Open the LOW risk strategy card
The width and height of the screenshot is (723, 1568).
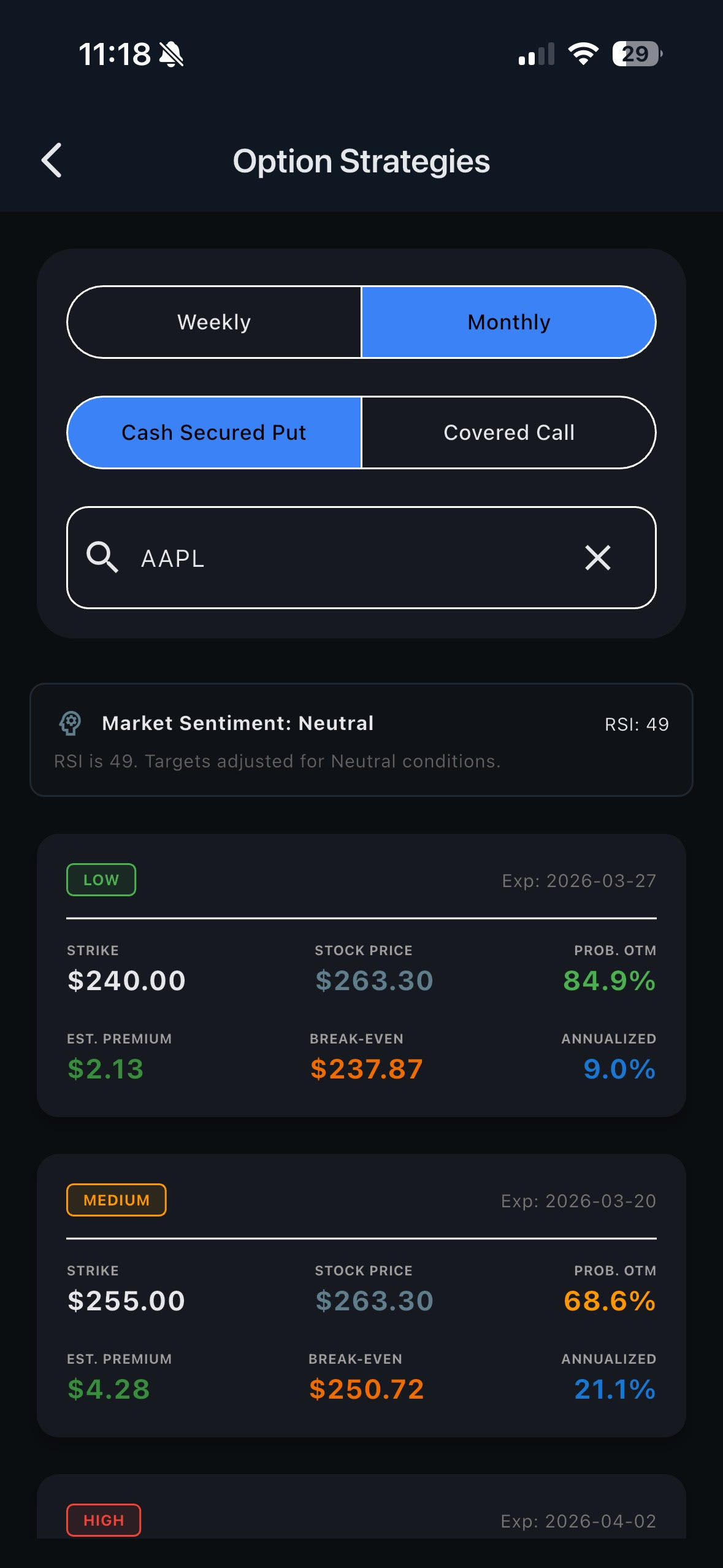361,975
